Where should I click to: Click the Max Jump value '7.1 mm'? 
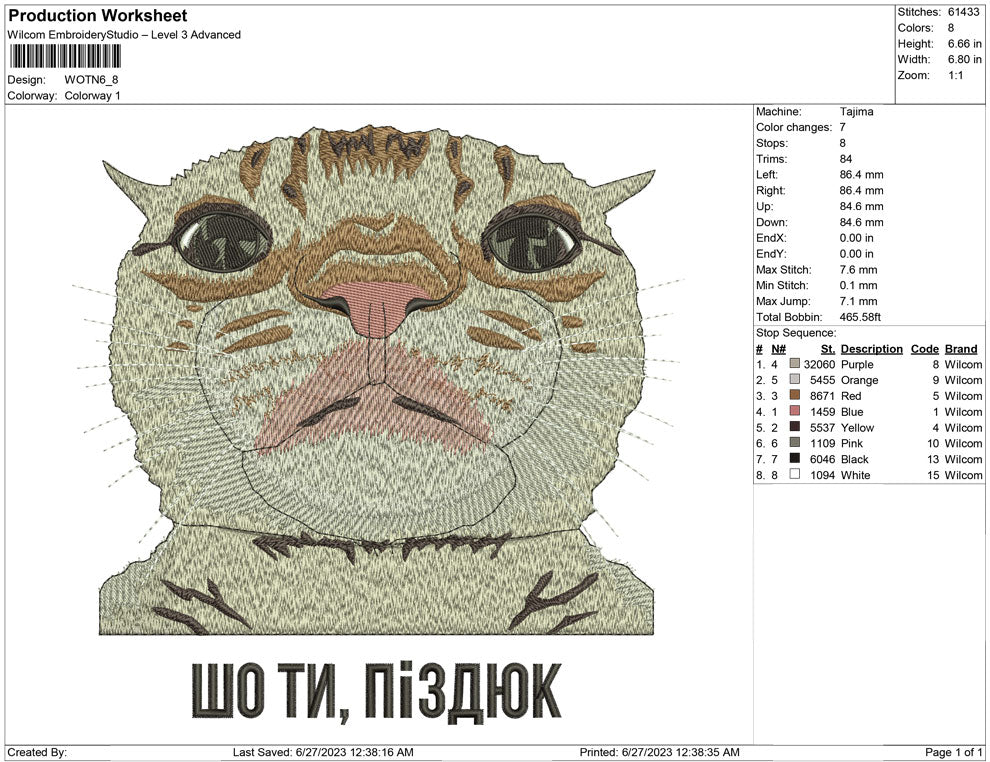859,301
